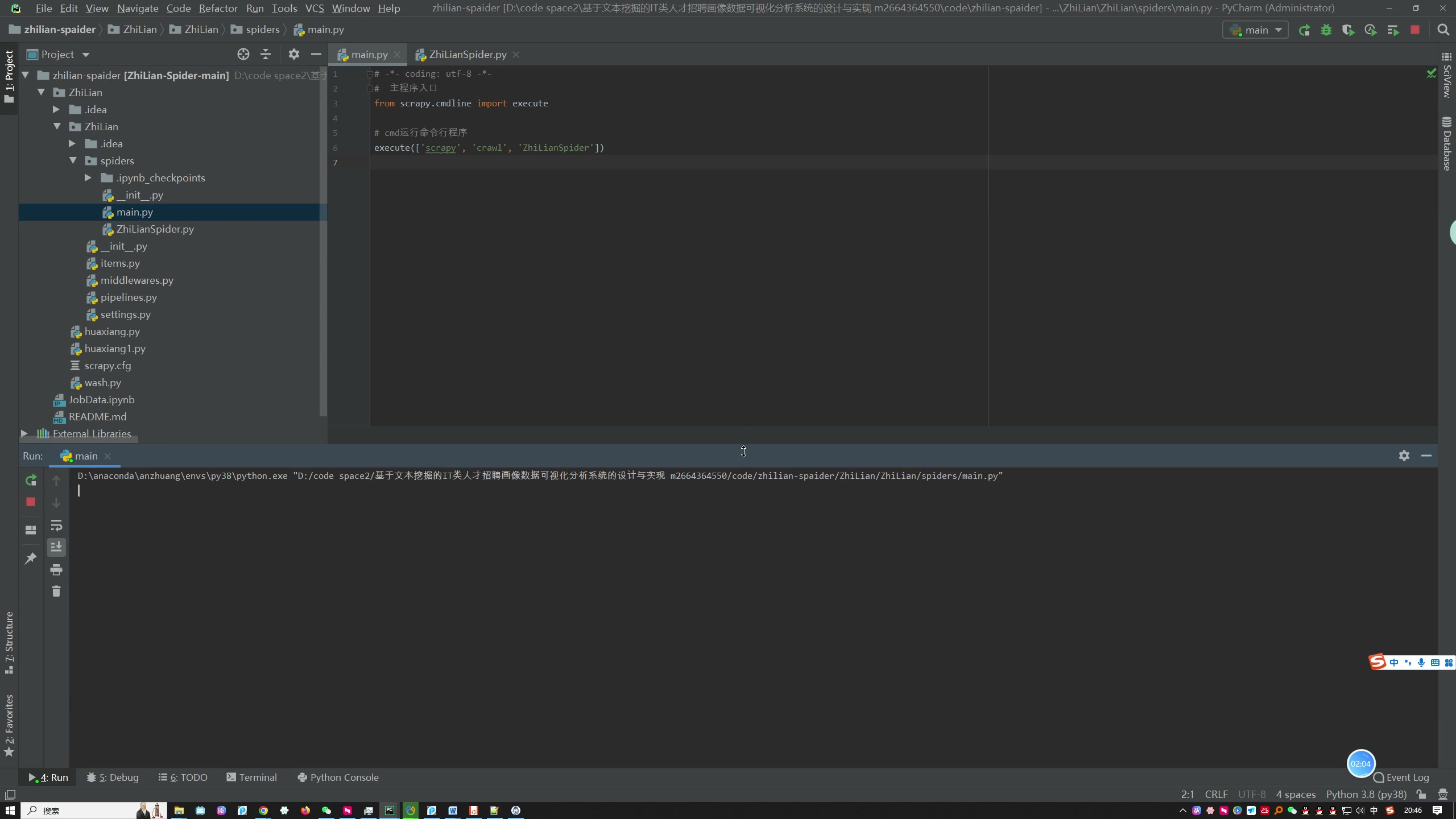Toggle pin tab icon in Run panel

tap(31, 558)
